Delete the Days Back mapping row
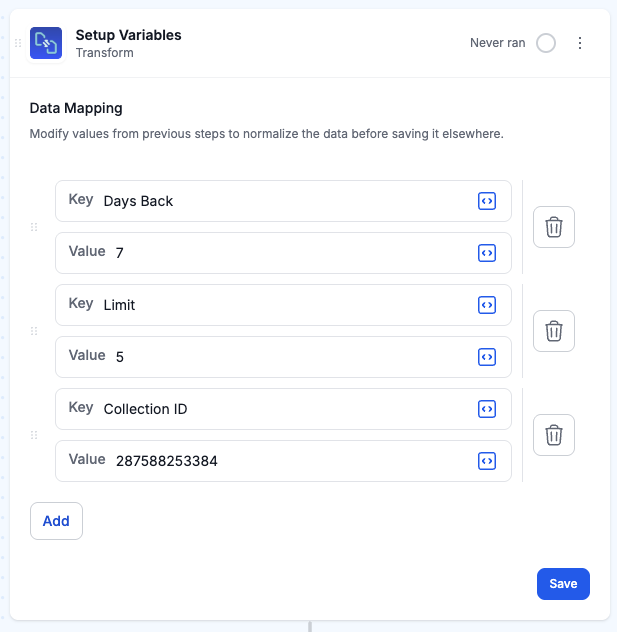 tap(554, 227)
